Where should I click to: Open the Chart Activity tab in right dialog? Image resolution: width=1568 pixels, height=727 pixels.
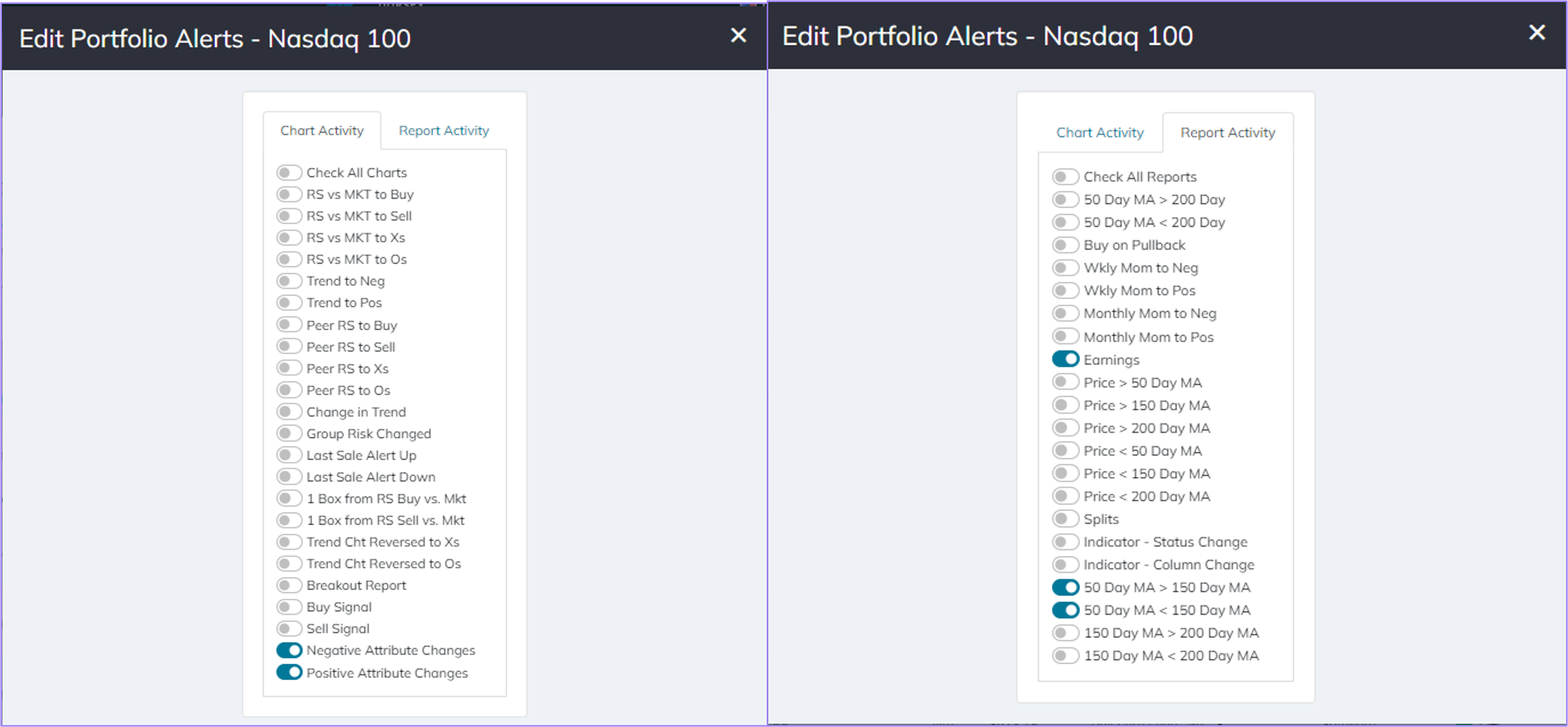(1099, 133)
